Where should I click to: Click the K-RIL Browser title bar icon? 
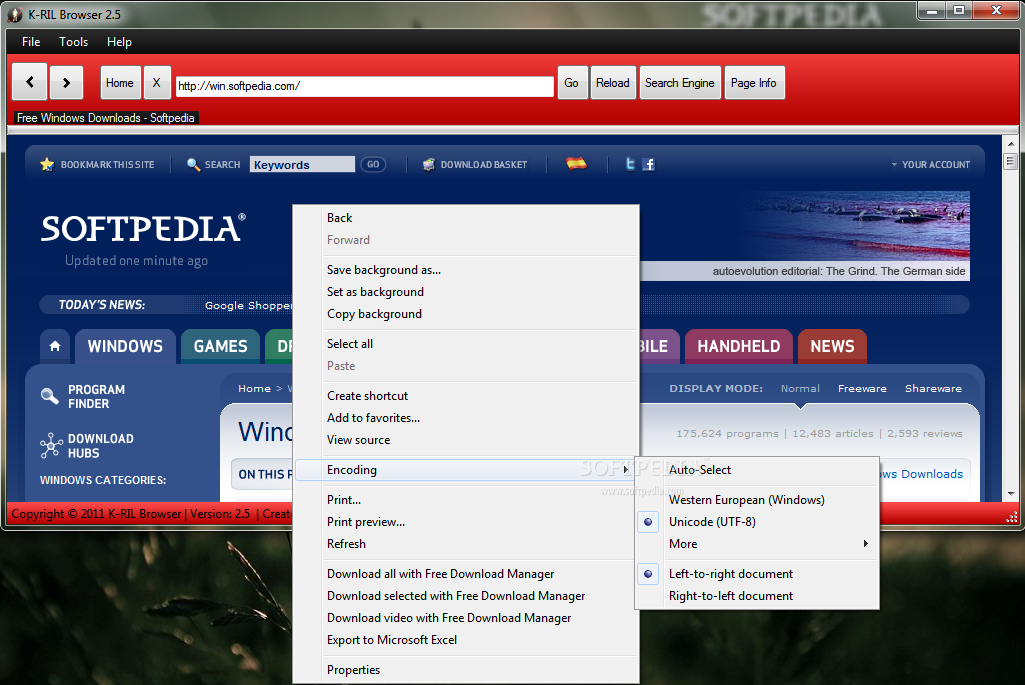click(x=14, y=14)
